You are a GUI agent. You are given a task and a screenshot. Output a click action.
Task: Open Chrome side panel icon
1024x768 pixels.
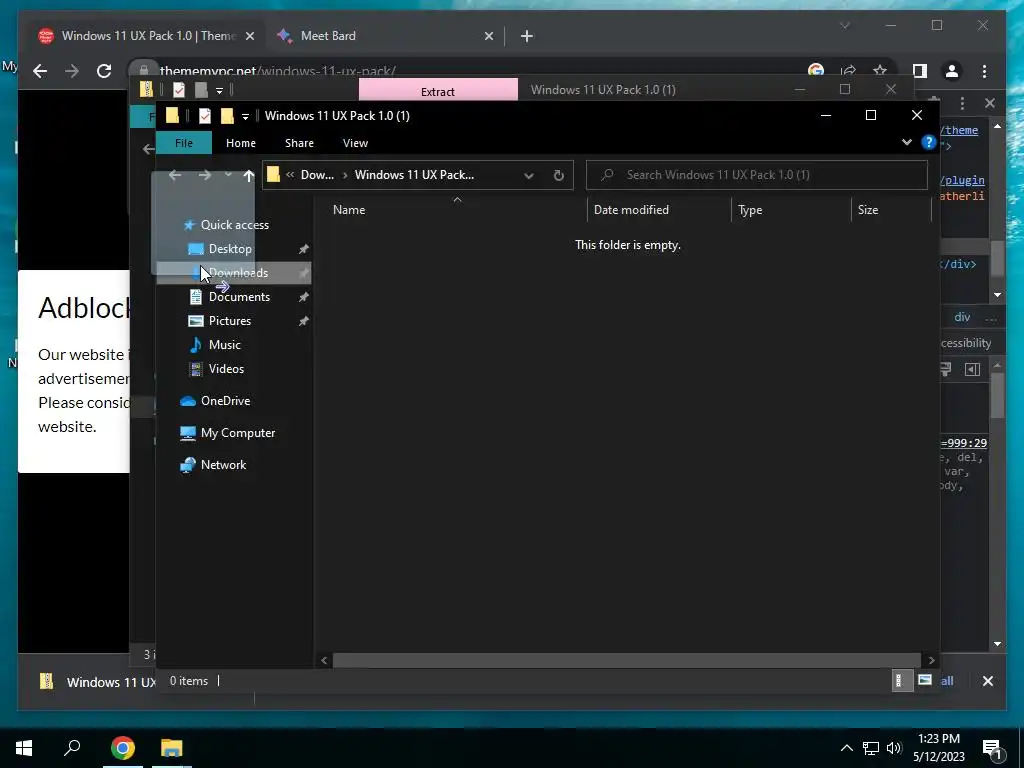[x=920, y=71]
